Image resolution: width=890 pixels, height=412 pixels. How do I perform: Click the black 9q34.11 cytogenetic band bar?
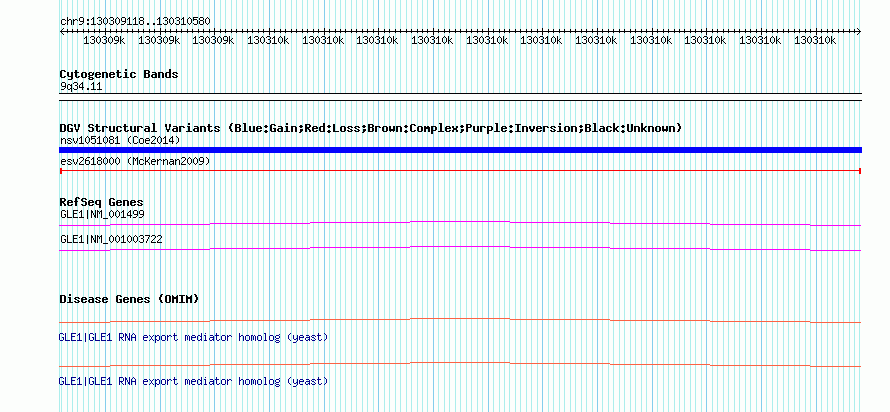coord(460,97)
